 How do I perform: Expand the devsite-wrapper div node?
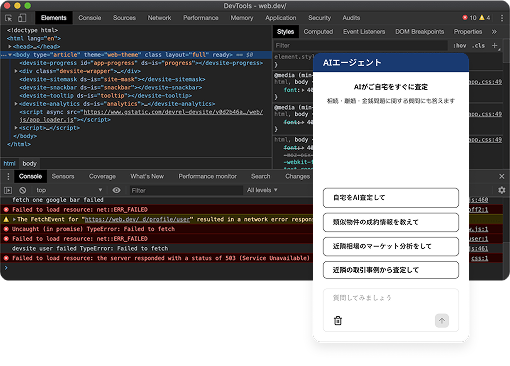coord(16,71)
